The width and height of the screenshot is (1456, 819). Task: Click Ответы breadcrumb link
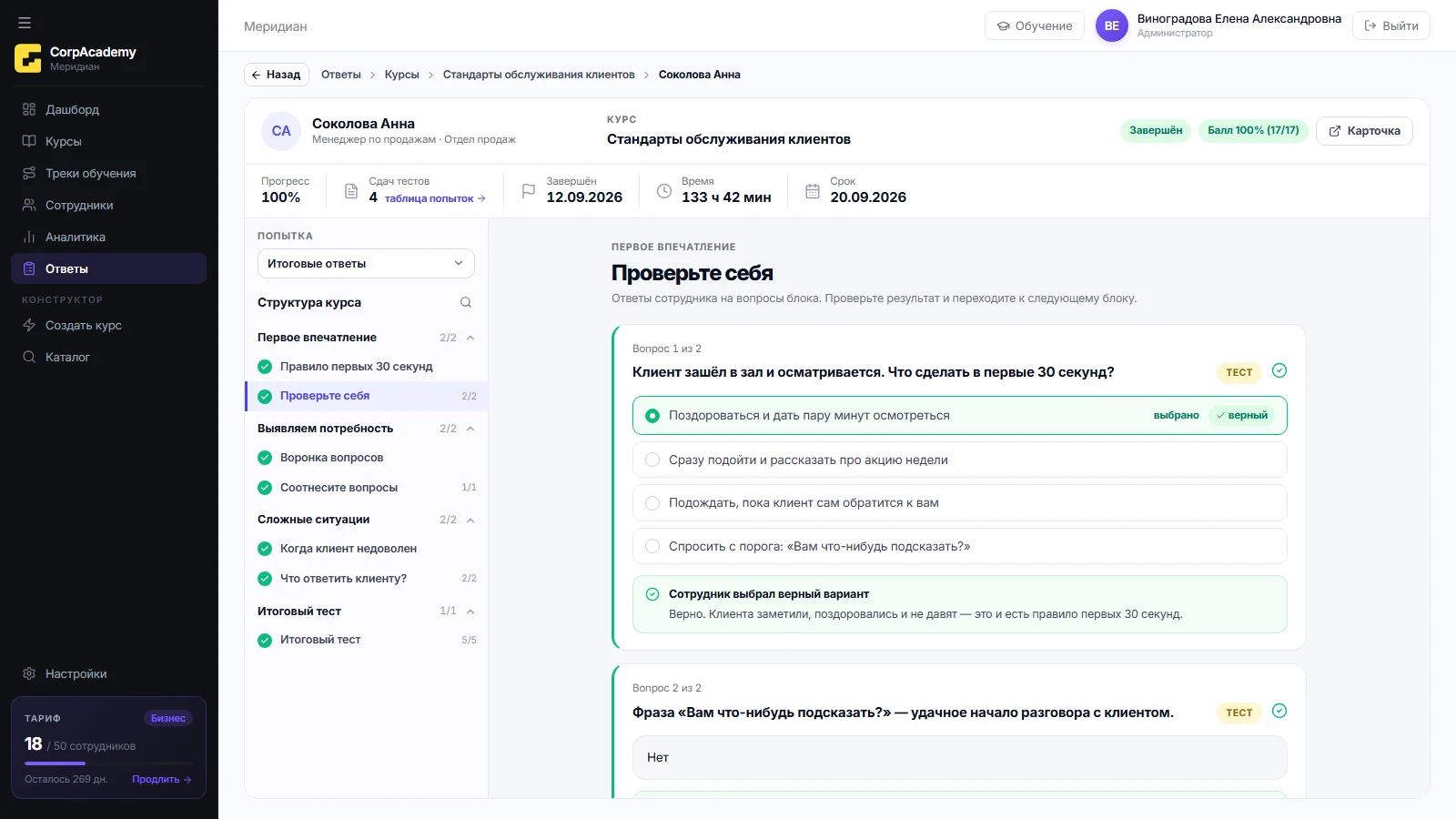[341, 75]
